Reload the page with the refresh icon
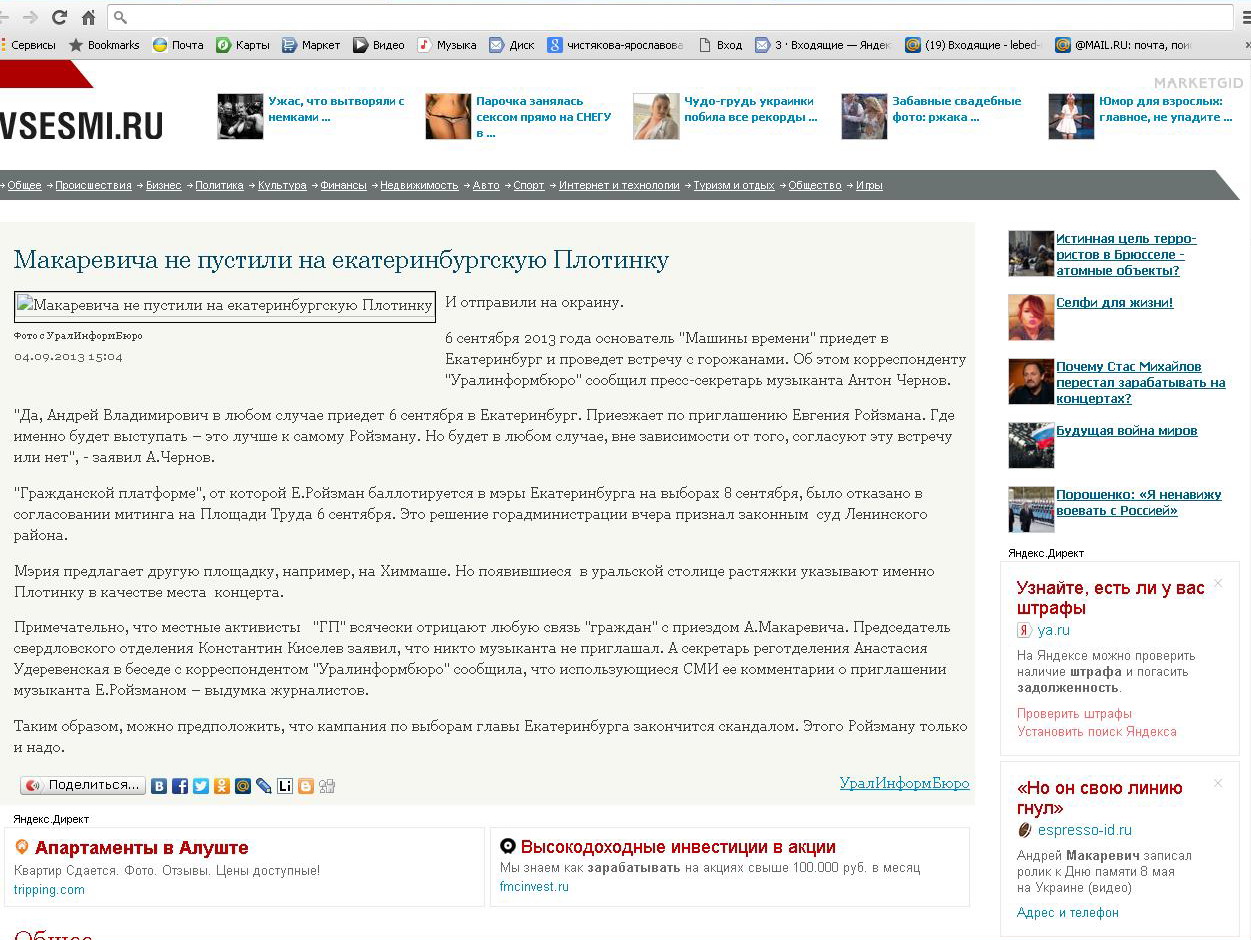The image size is (1251, 940). click(x=59, y=17)
